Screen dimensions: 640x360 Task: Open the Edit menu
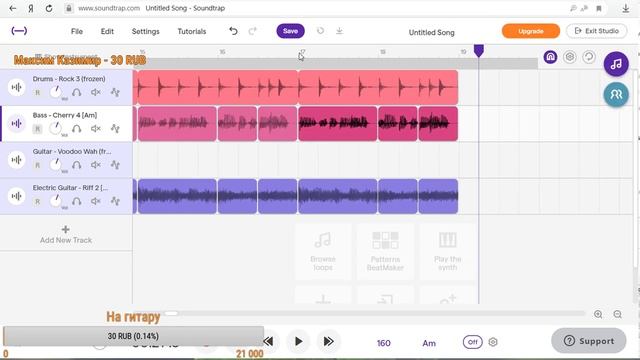[x=107, y=31]
